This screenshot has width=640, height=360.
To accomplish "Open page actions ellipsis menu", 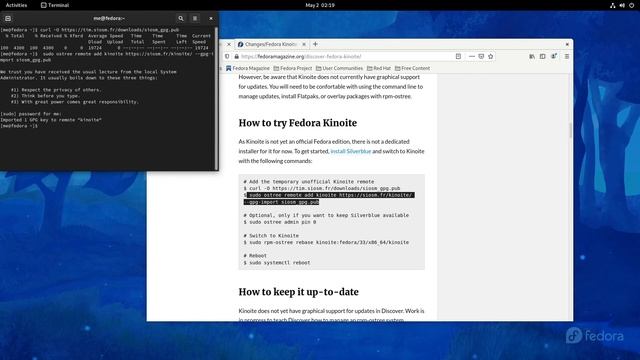I will (472, 56).
